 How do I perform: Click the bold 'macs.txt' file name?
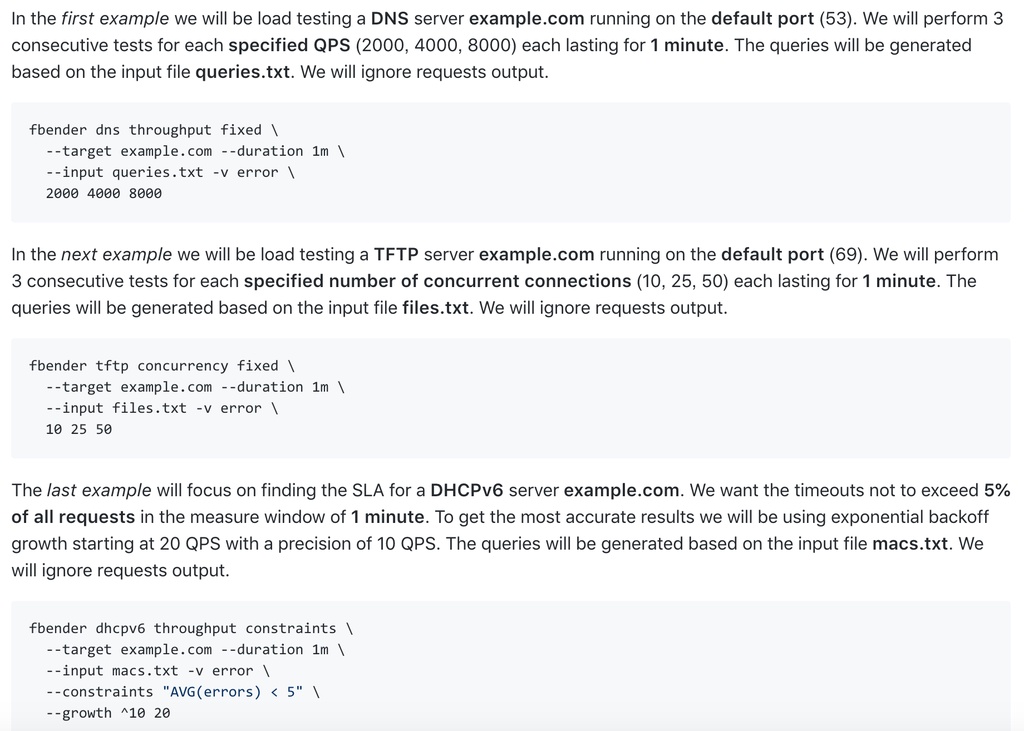tap(910, 544)
